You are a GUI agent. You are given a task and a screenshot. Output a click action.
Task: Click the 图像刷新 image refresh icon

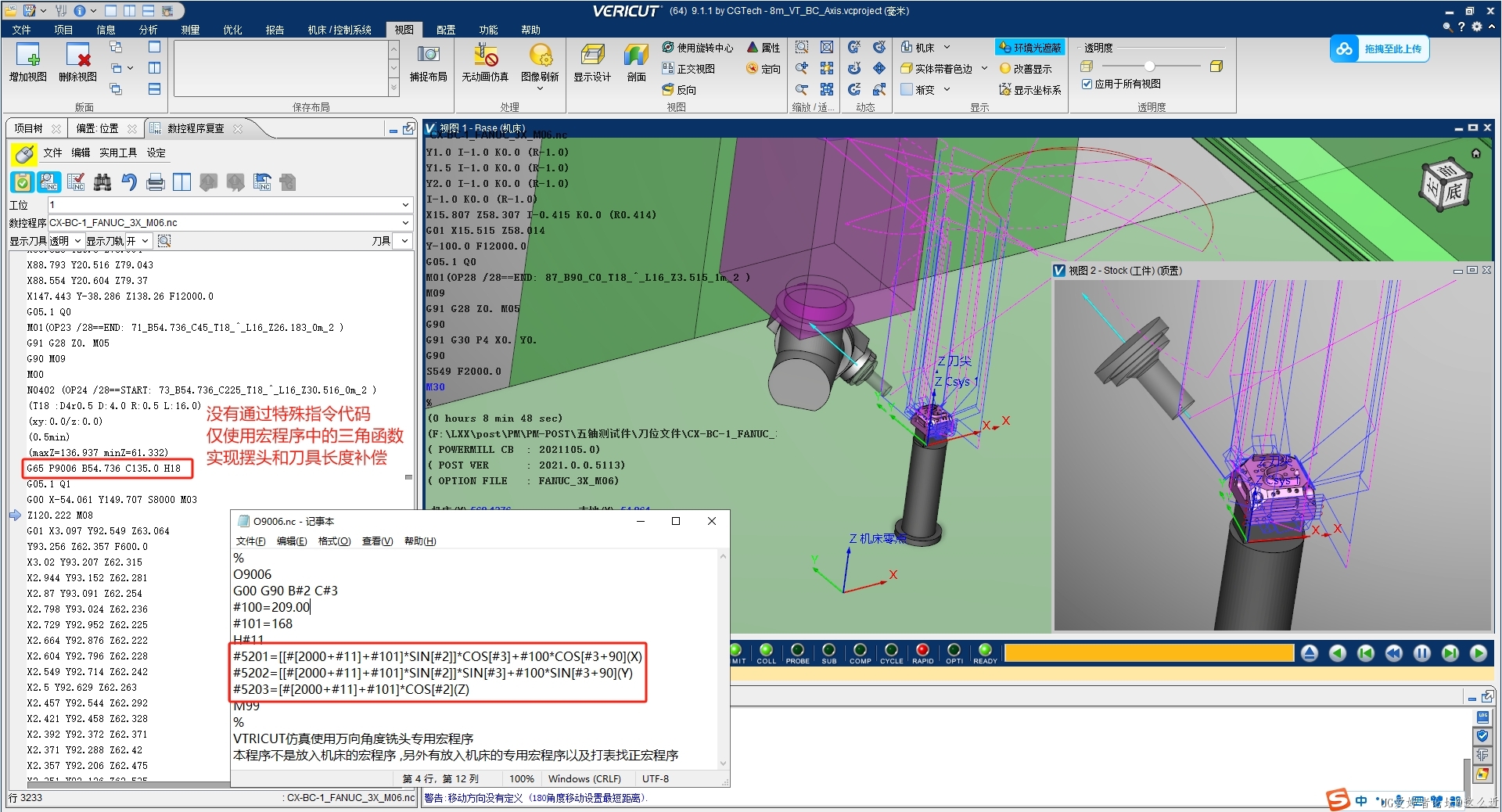[x=540, y=55]
